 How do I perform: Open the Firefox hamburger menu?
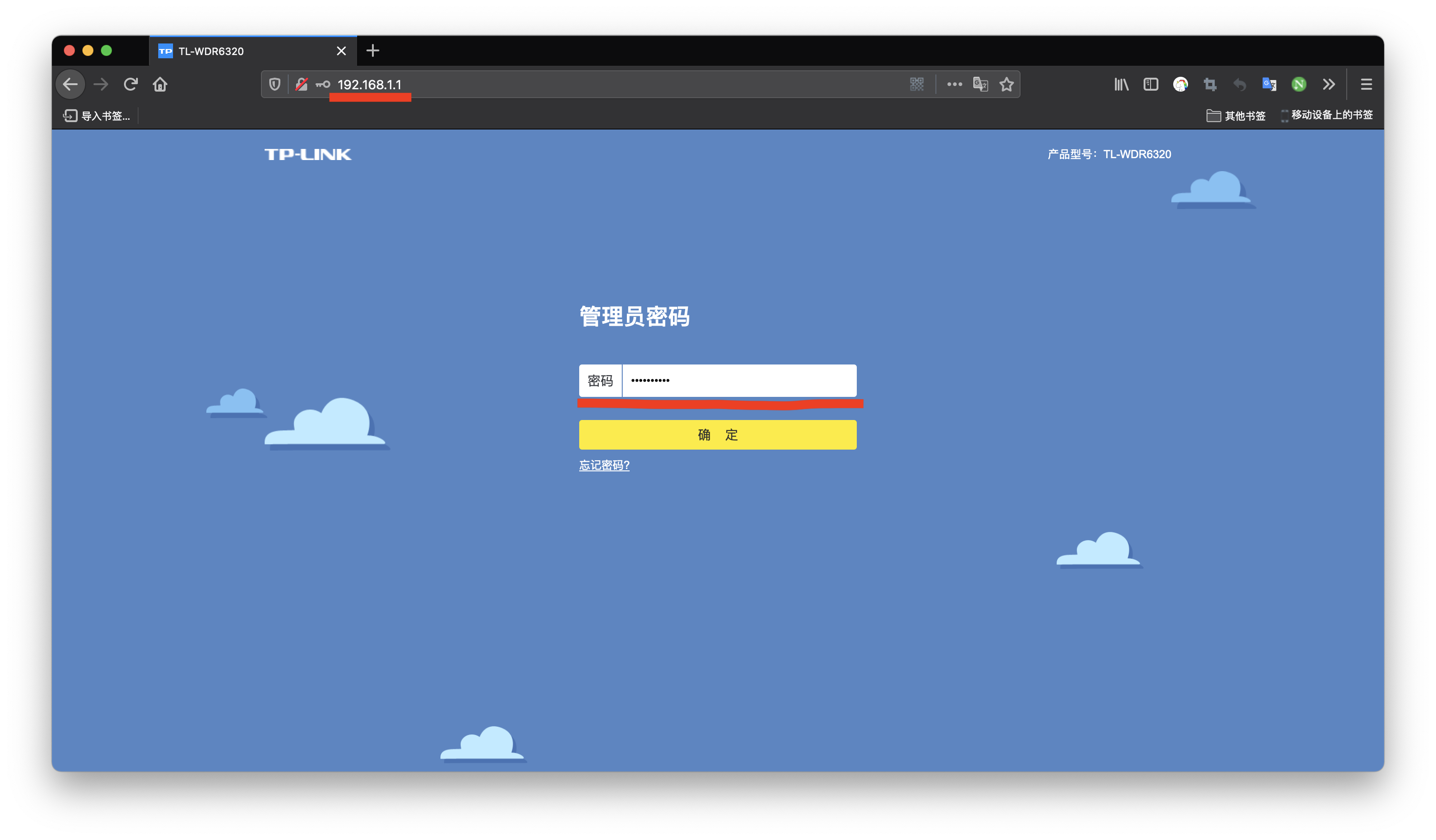(x=1366, y=84)
